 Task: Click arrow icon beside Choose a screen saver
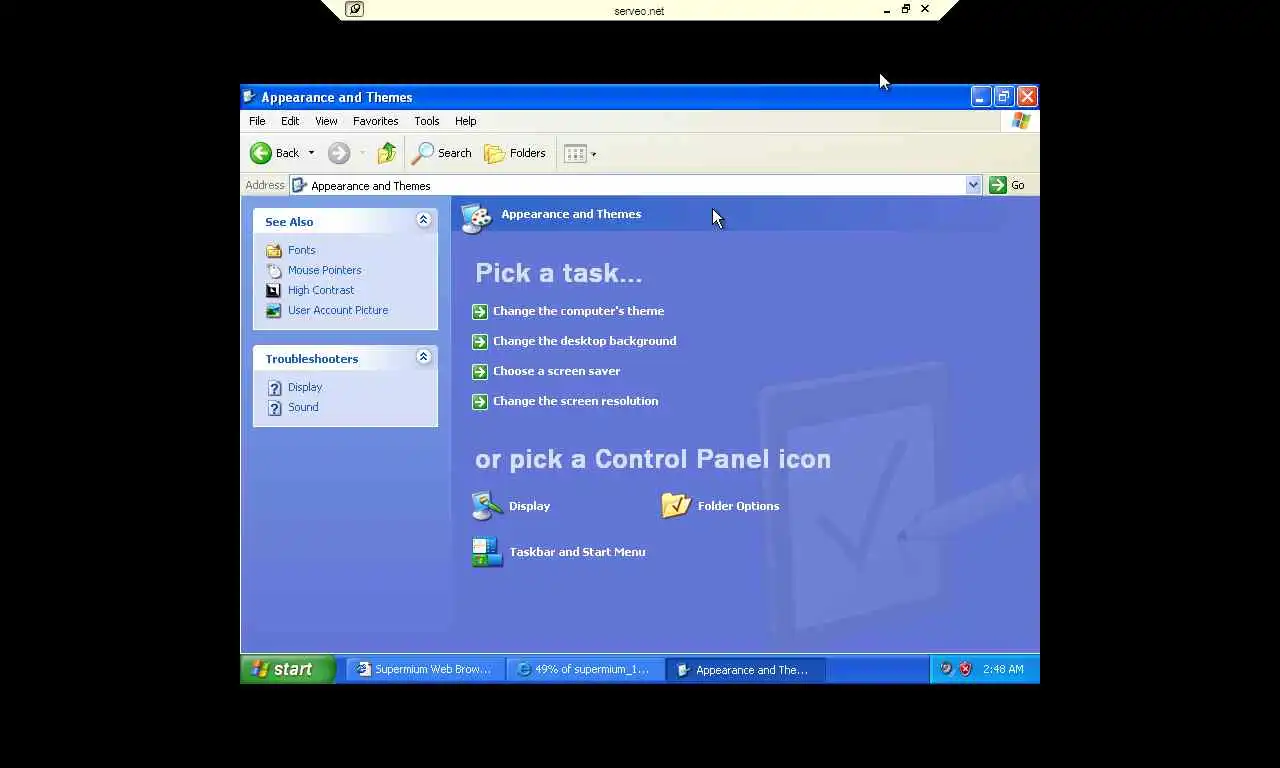coord(480,371)
